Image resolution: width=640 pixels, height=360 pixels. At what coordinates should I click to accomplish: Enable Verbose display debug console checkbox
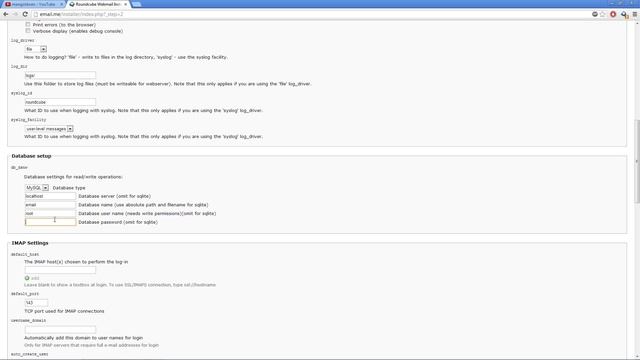(x=28, y=31)
